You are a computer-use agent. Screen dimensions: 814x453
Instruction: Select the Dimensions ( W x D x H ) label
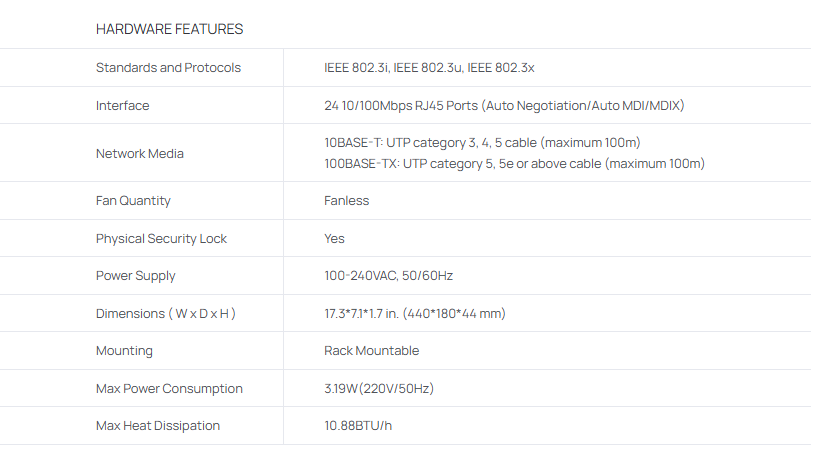165,313
